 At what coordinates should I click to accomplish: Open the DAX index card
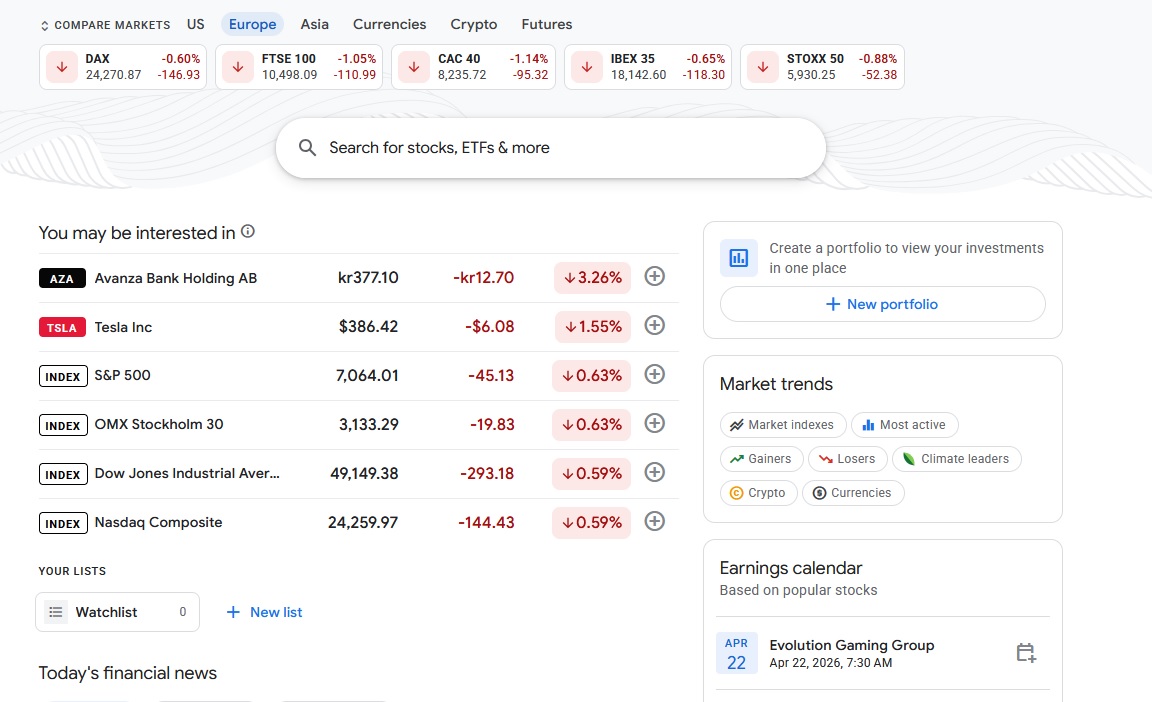point(123,67)
